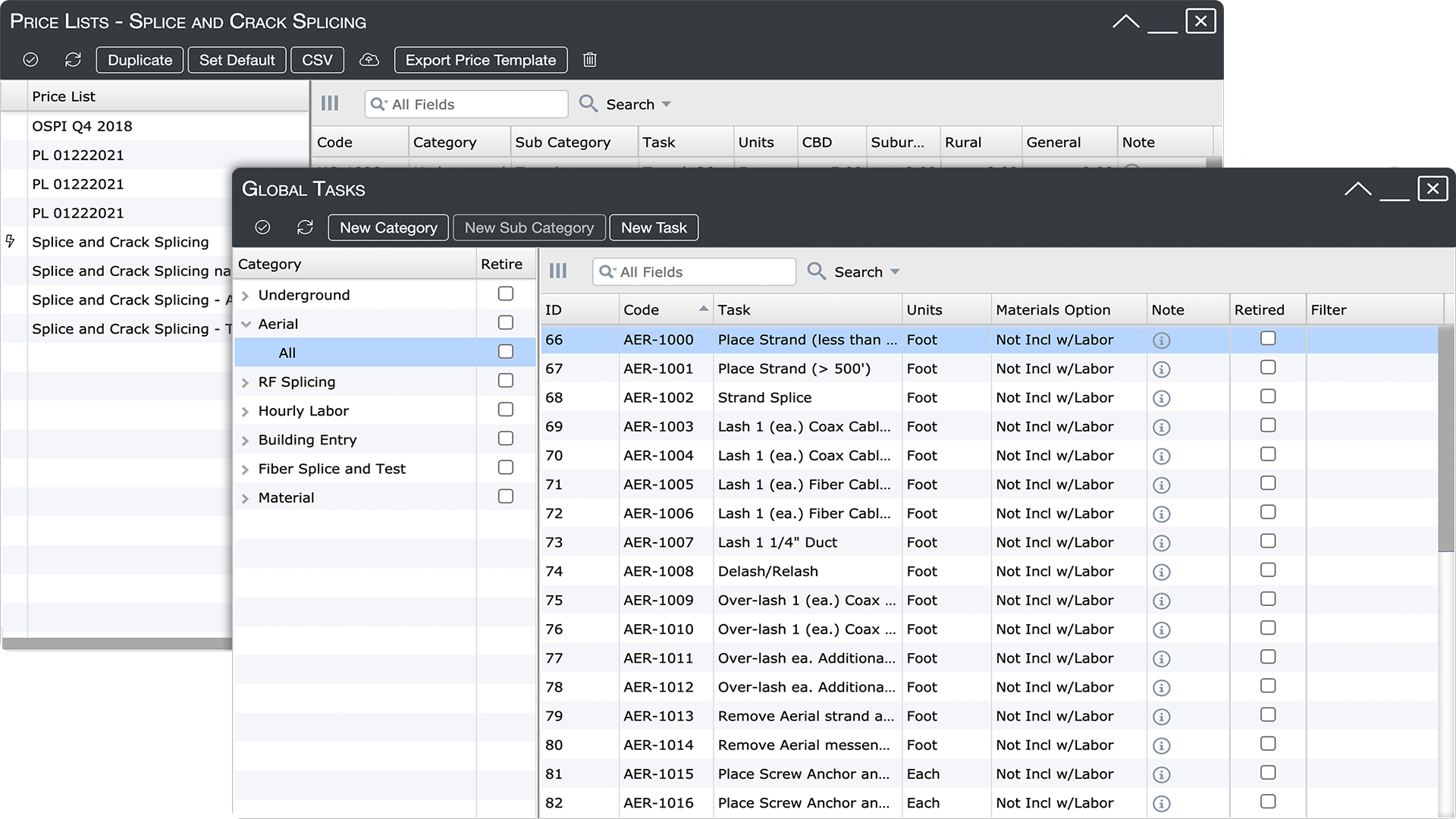Image resolution: width=1456 pixels, height=819 pixels.
Task: Open note info icon for AER-1005
Action: pos(1161,485)
